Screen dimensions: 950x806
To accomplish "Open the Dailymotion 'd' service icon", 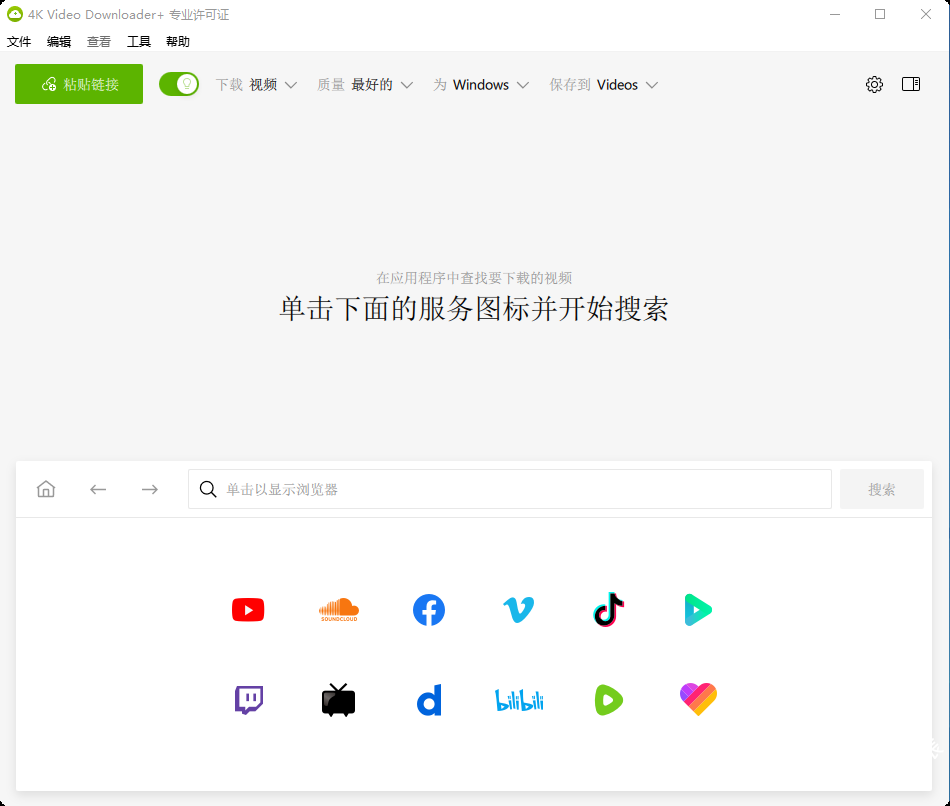I will tap(429, 700).
